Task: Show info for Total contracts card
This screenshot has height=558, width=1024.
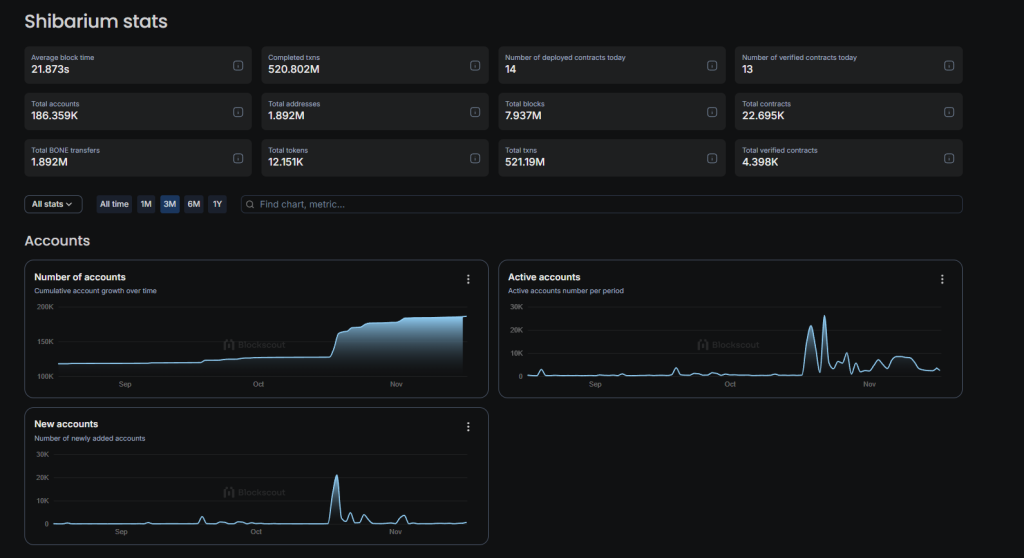Action: click(949, 112)
